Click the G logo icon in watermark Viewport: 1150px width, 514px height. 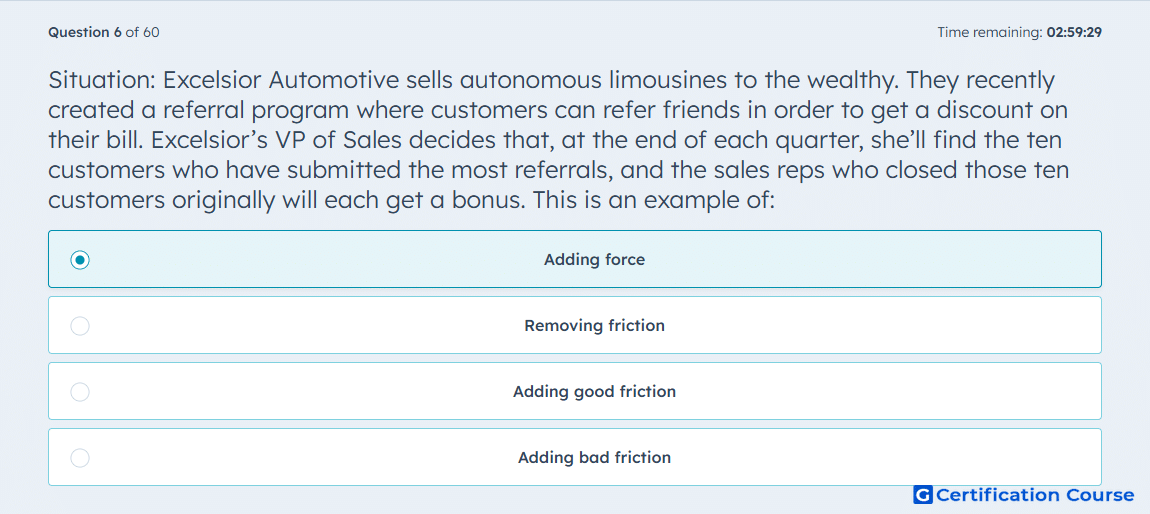[923, 495]
